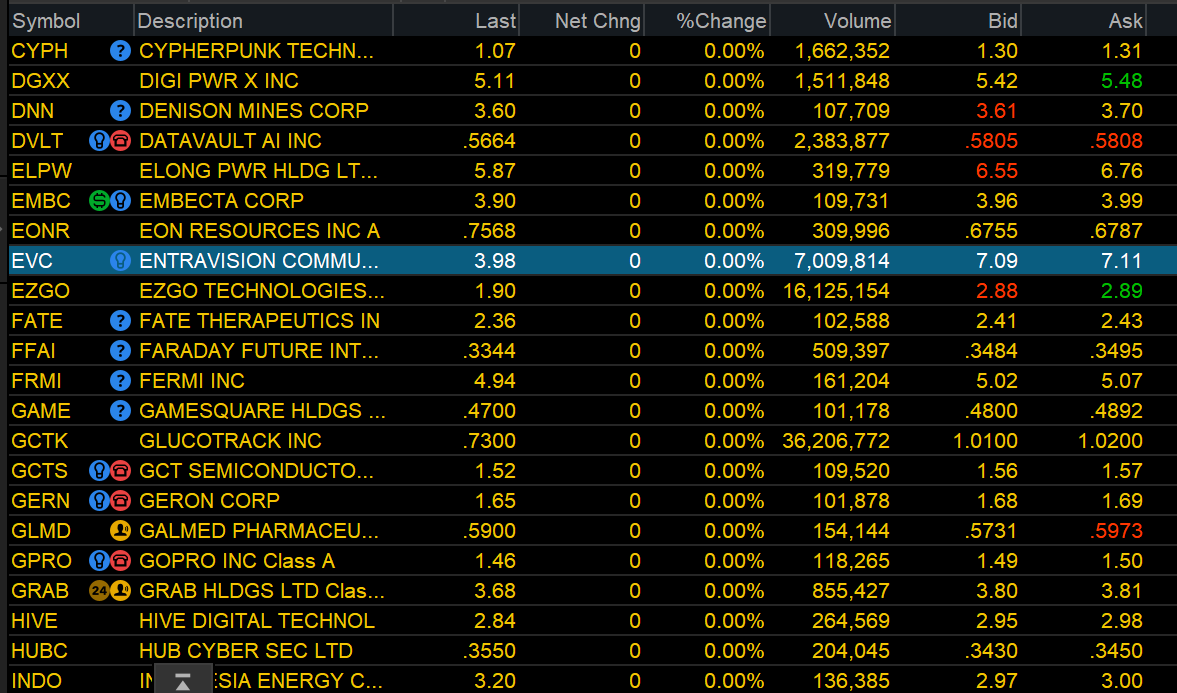Click the red bid price 6.55
This screenshot has height=693, width=1177.
pyautogui.click(x=997, y=171)
